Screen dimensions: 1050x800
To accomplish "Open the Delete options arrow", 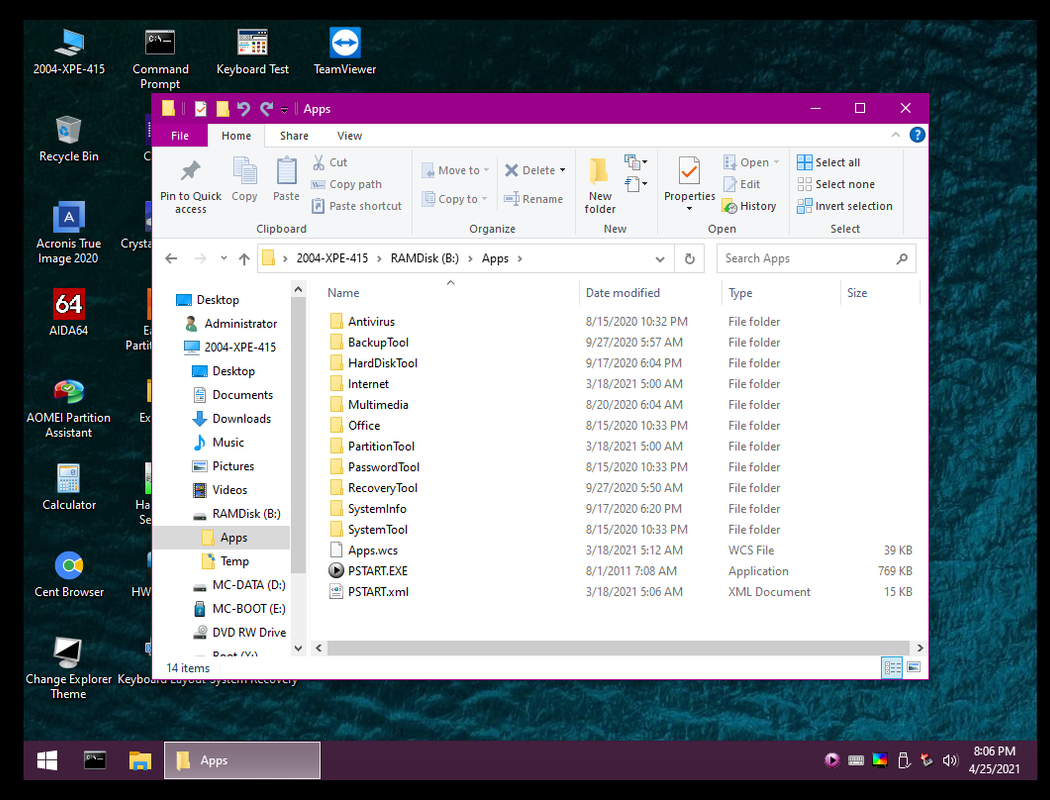I will coord(562,170).
